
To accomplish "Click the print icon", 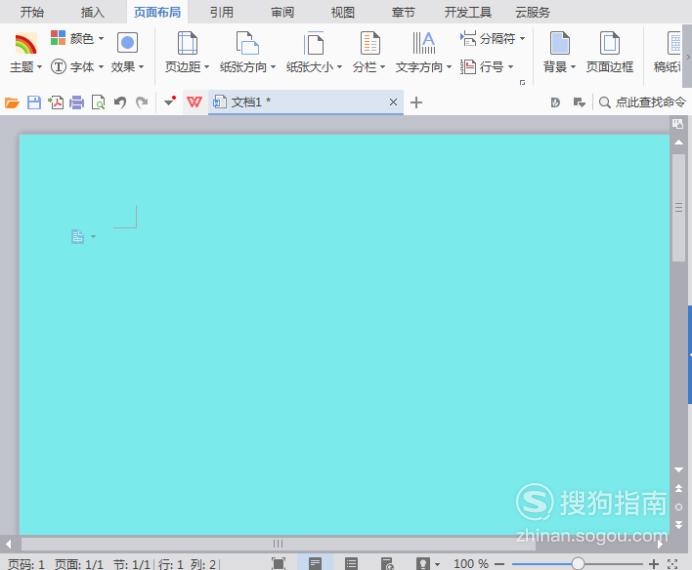I will coord(77,102).
